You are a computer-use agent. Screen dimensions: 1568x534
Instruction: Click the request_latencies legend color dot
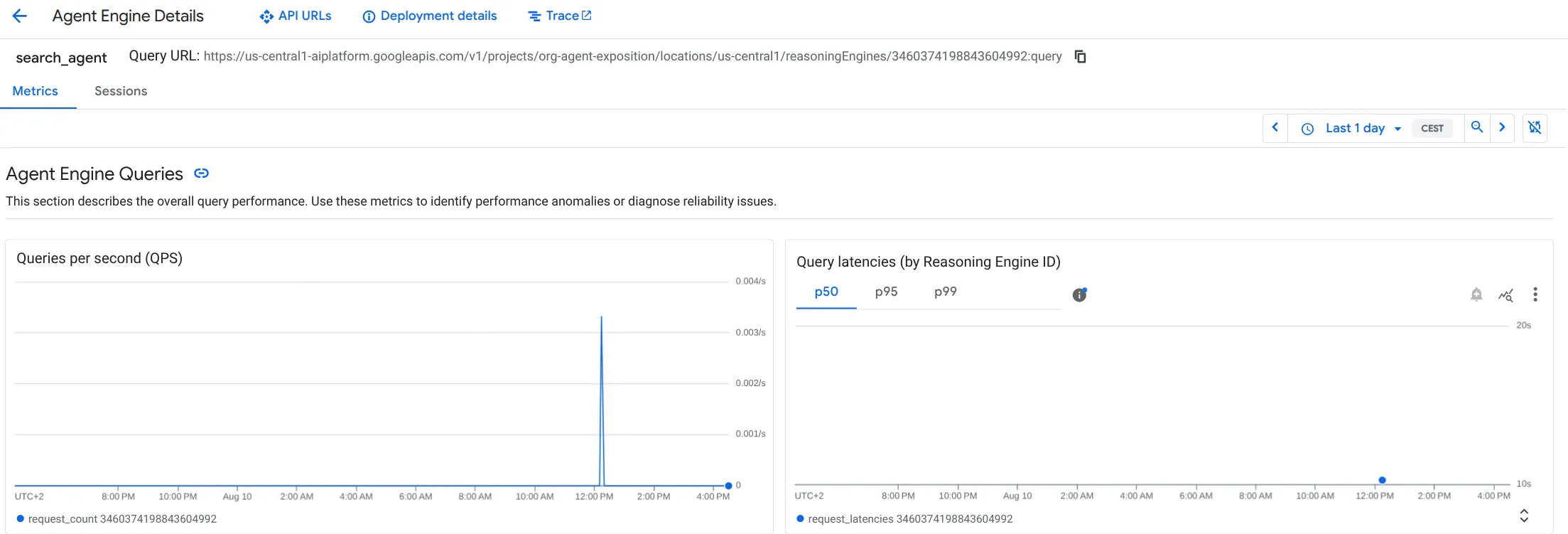(800, 519)
